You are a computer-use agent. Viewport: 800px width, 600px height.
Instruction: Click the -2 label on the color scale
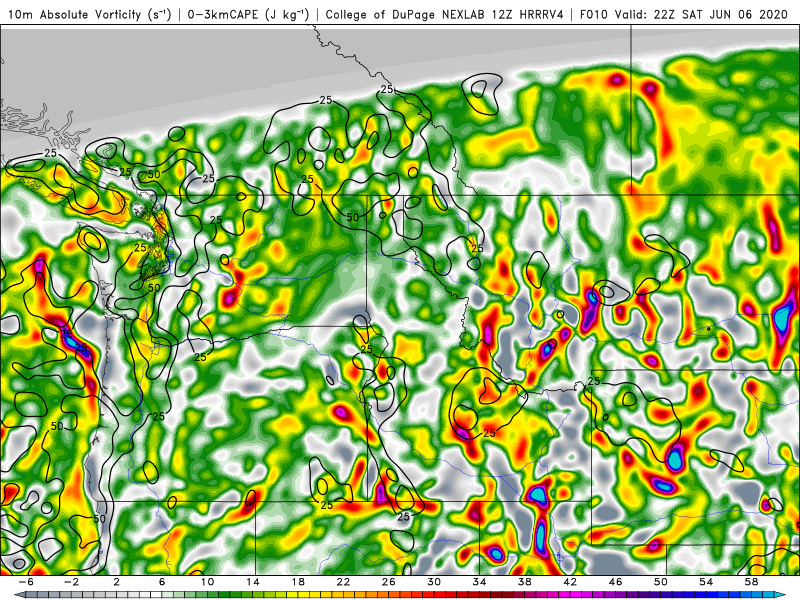pyautogui.click(x=71, y=582)
